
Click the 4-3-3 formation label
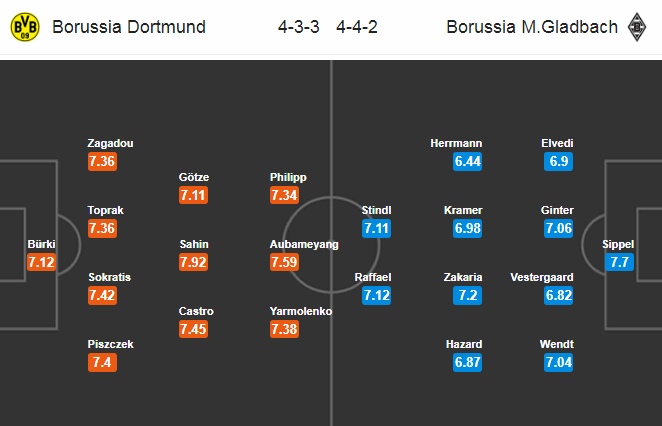coord(299,27)
